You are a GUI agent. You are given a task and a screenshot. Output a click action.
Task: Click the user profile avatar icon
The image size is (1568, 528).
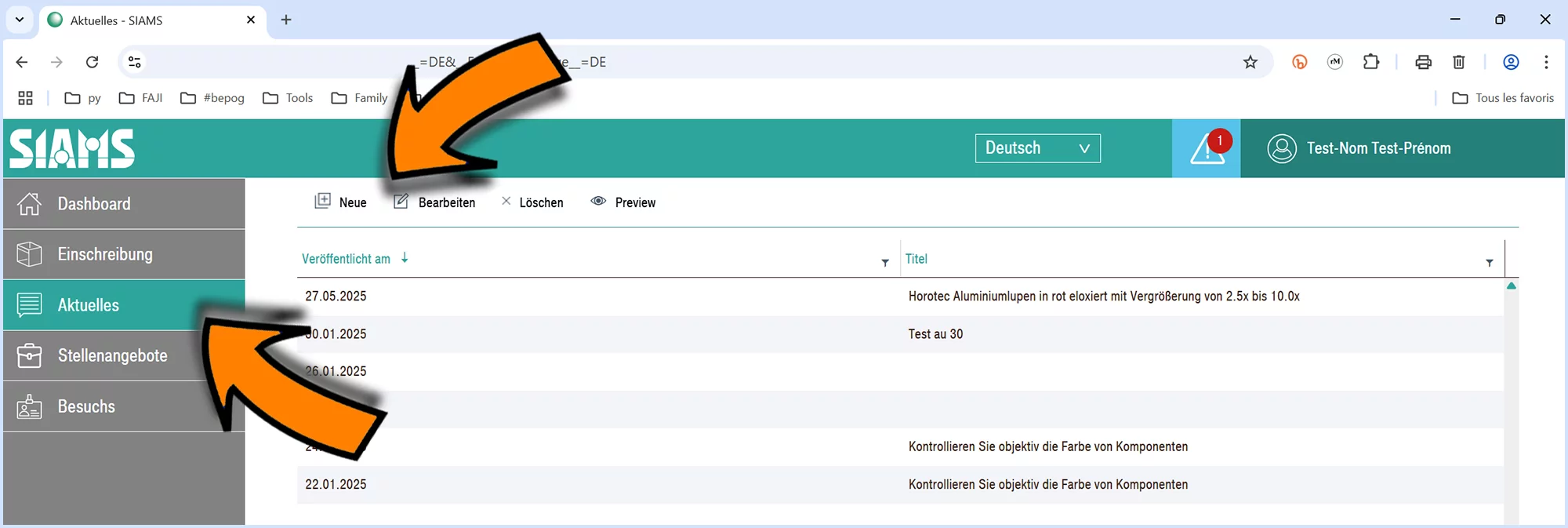tap(1281, 148)
